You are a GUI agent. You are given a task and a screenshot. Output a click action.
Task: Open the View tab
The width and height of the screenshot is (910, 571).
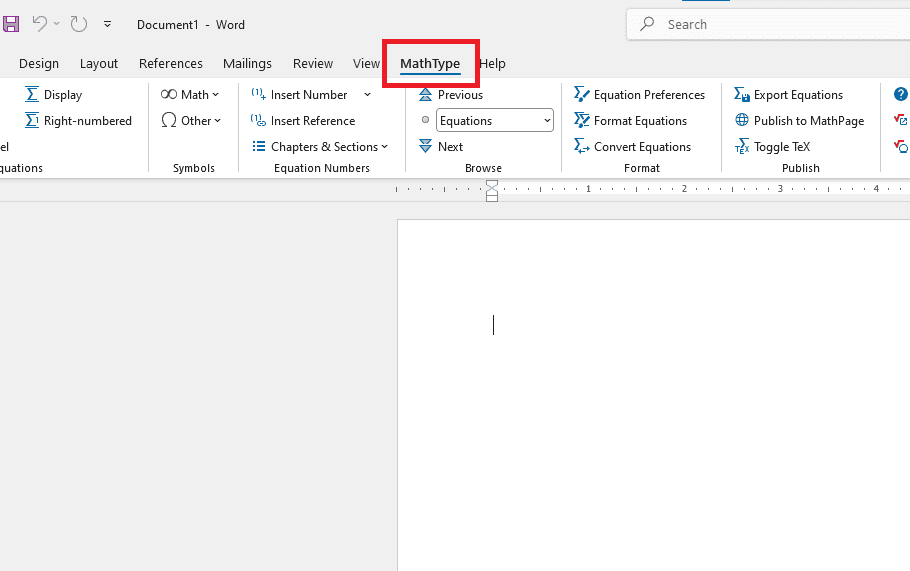tap(366, 63)
